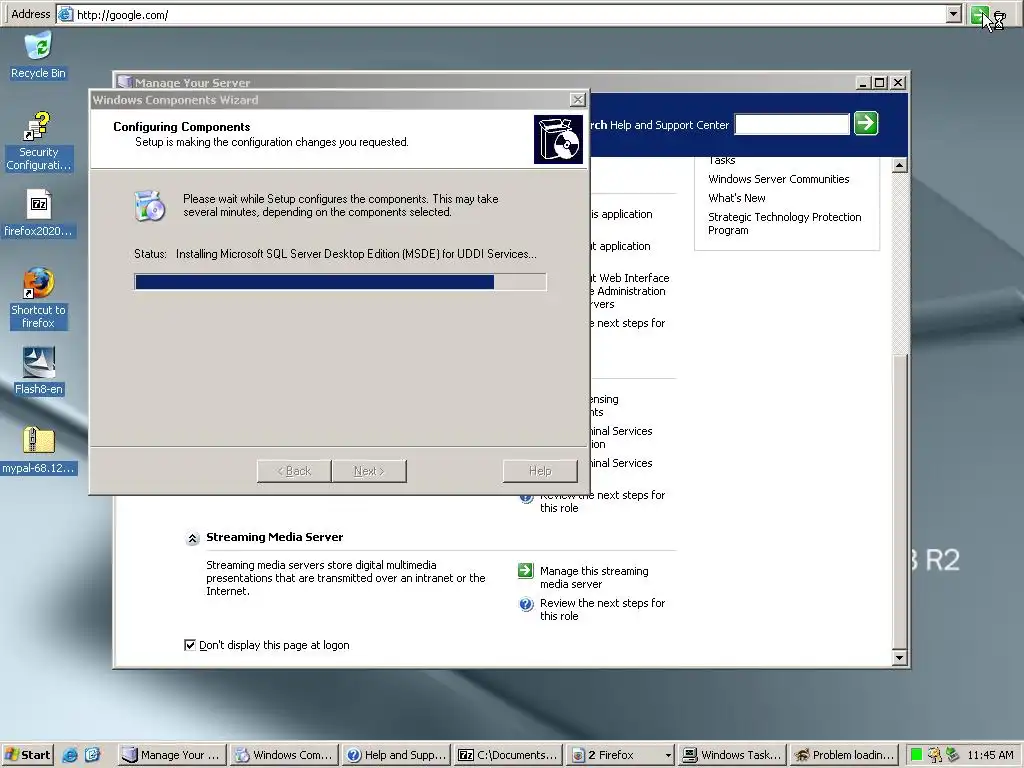
Task: Click the 11:45 AM clock
Action: [x=990, y=755]
